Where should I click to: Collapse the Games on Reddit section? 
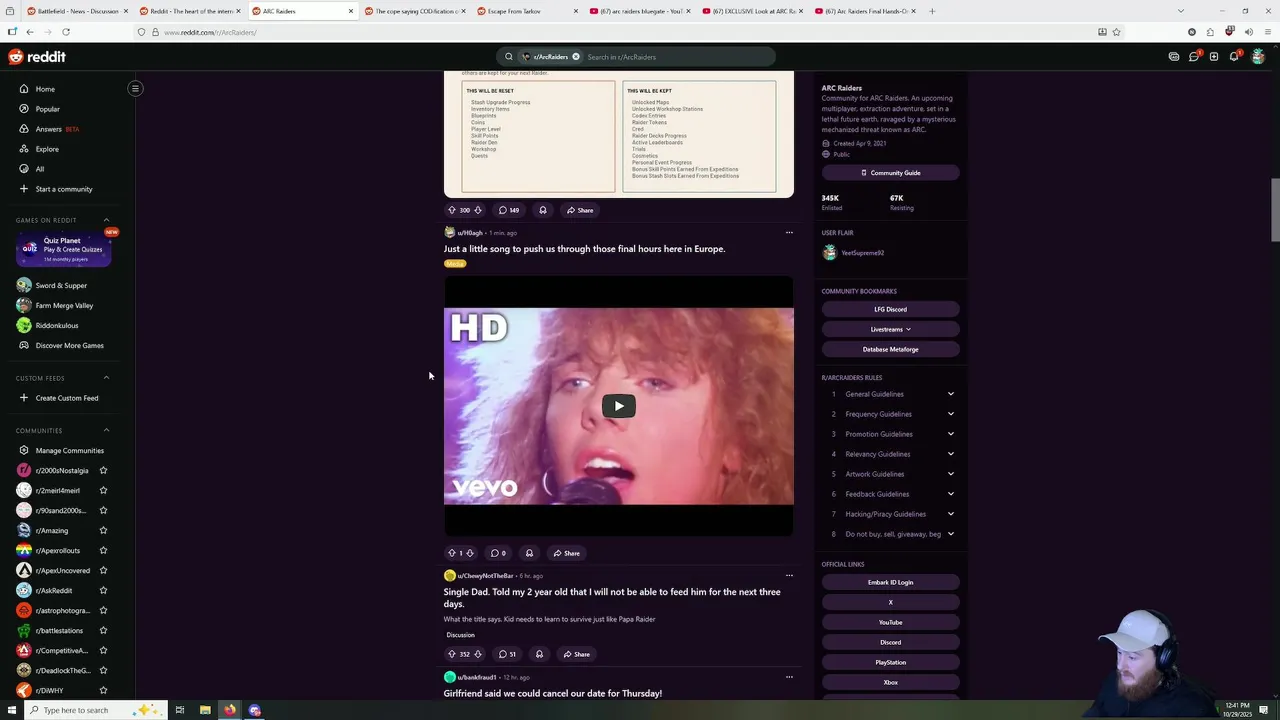(x=106, y=220)
